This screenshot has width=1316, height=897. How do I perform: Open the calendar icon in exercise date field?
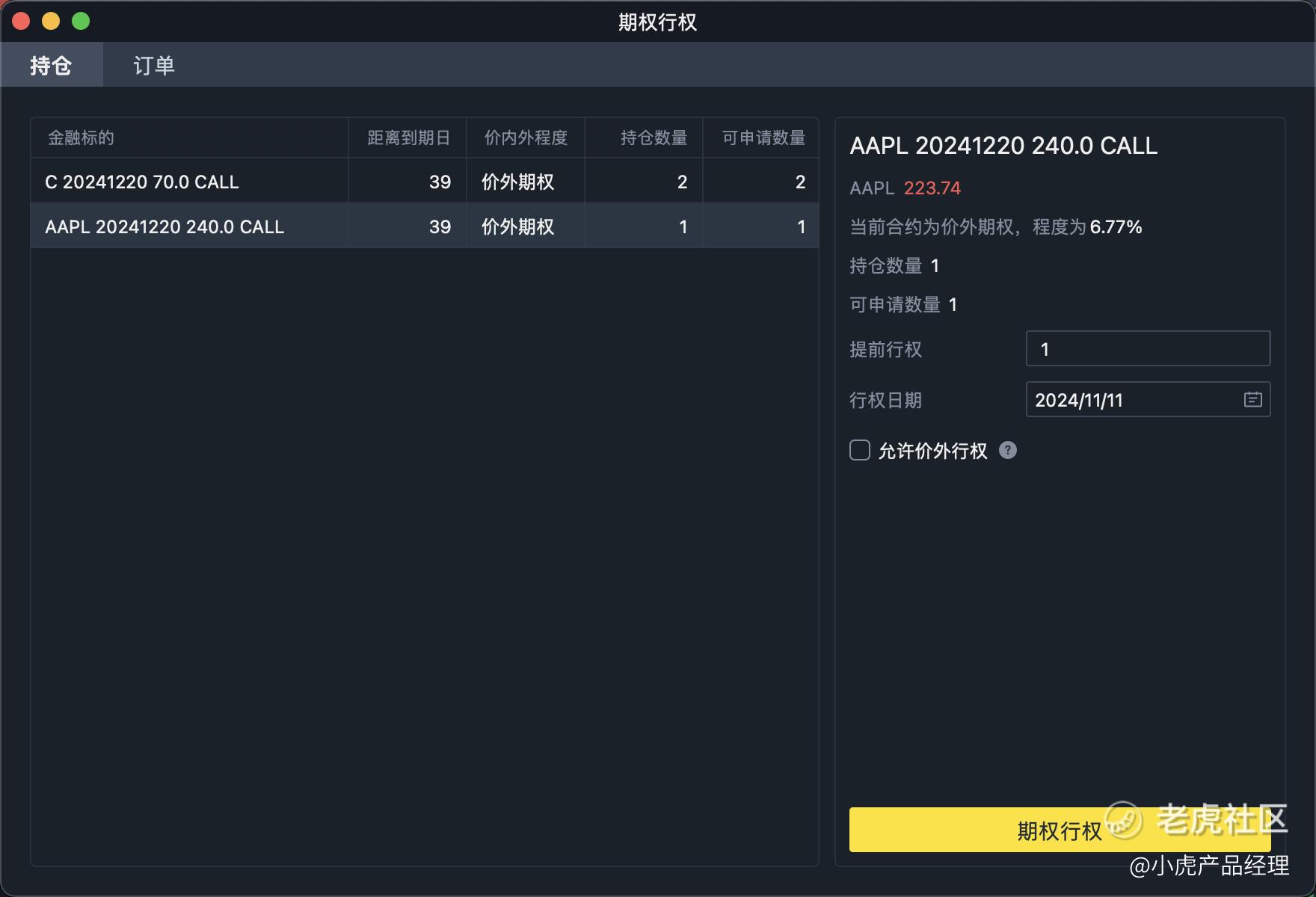[1252, 400]
